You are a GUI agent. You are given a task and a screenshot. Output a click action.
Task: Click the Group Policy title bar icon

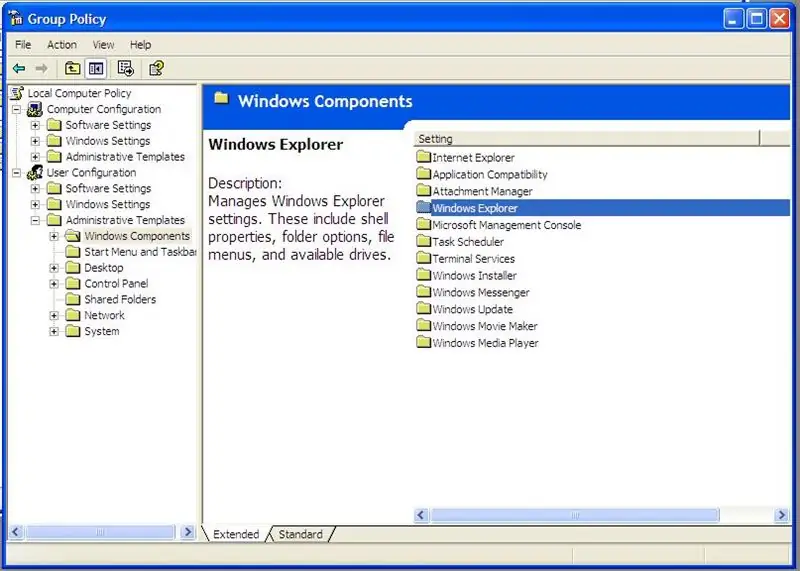16,18
